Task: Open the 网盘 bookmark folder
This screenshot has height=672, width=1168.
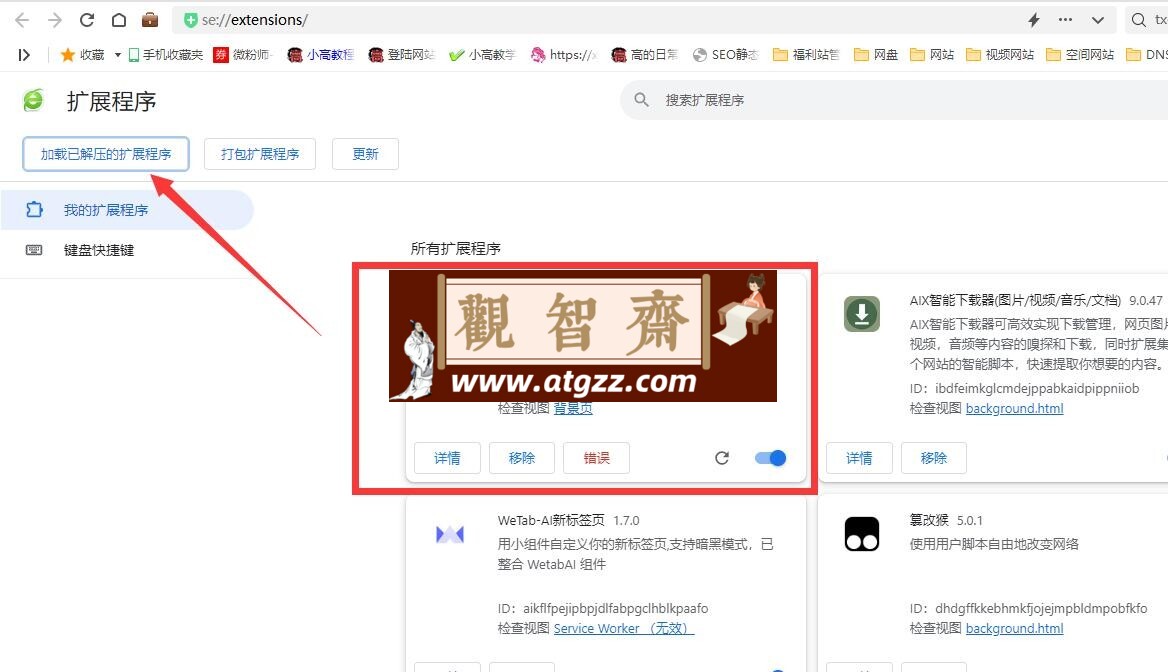Action: 876,54
